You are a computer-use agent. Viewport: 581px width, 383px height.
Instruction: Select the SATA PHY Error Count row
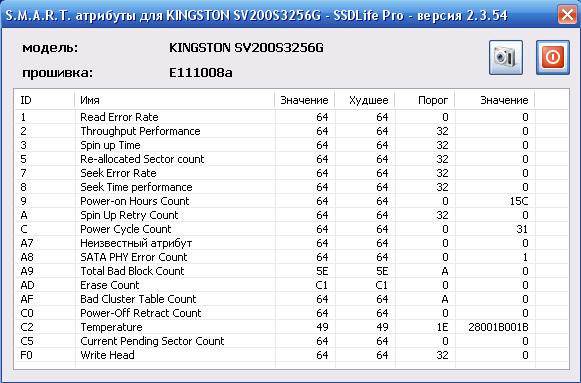tap(291, 257)
